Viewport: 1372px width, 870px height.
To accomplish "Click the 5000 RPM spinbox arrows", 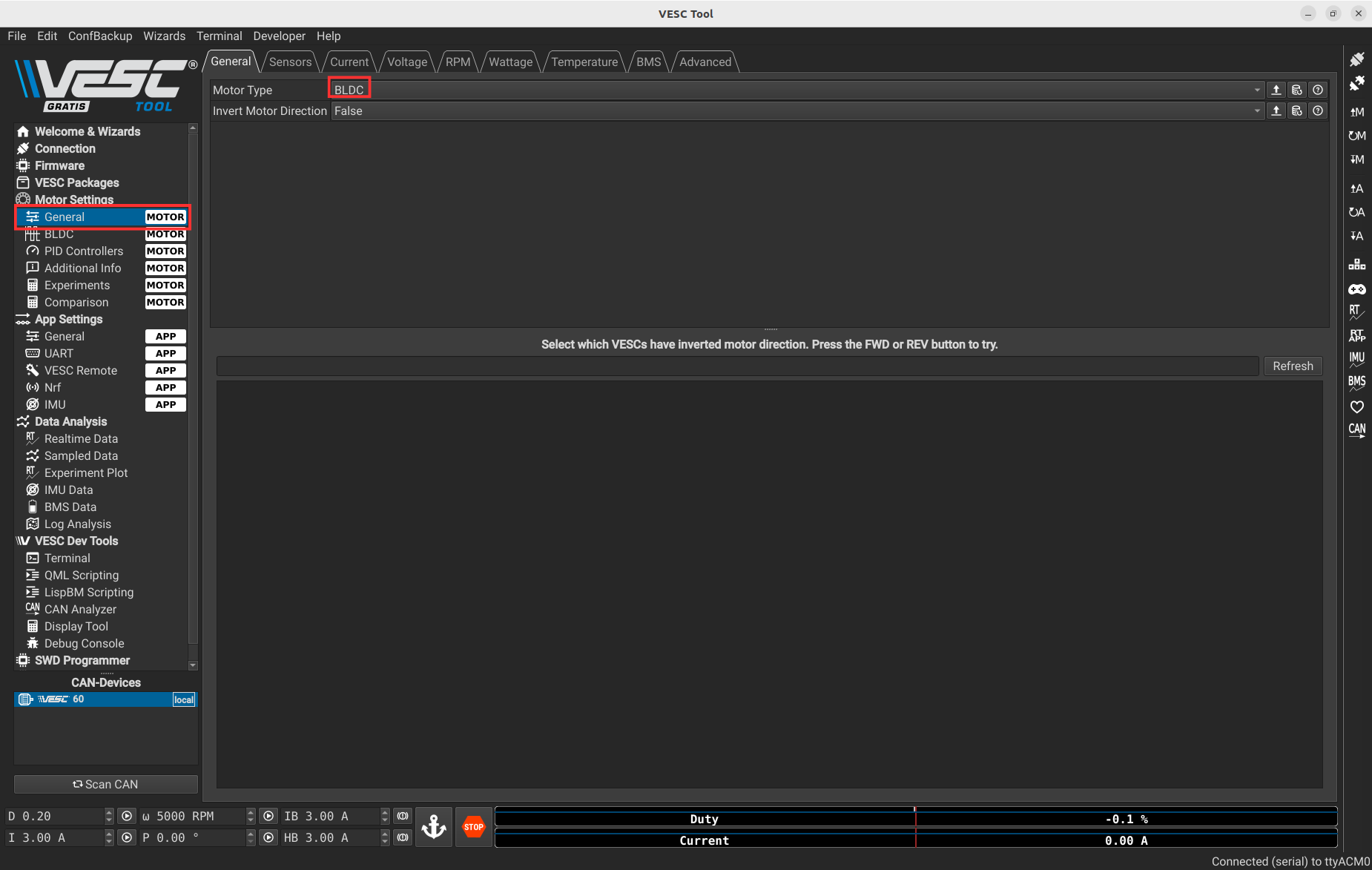I will (x=251, y=816).
